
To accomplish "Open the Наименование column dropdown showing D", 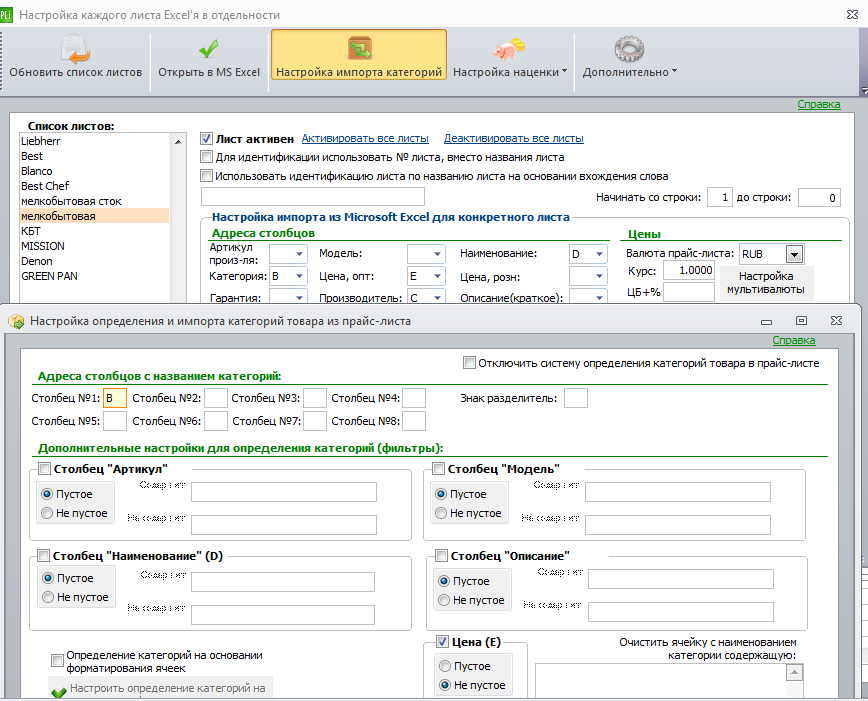I will pos(600,254).
